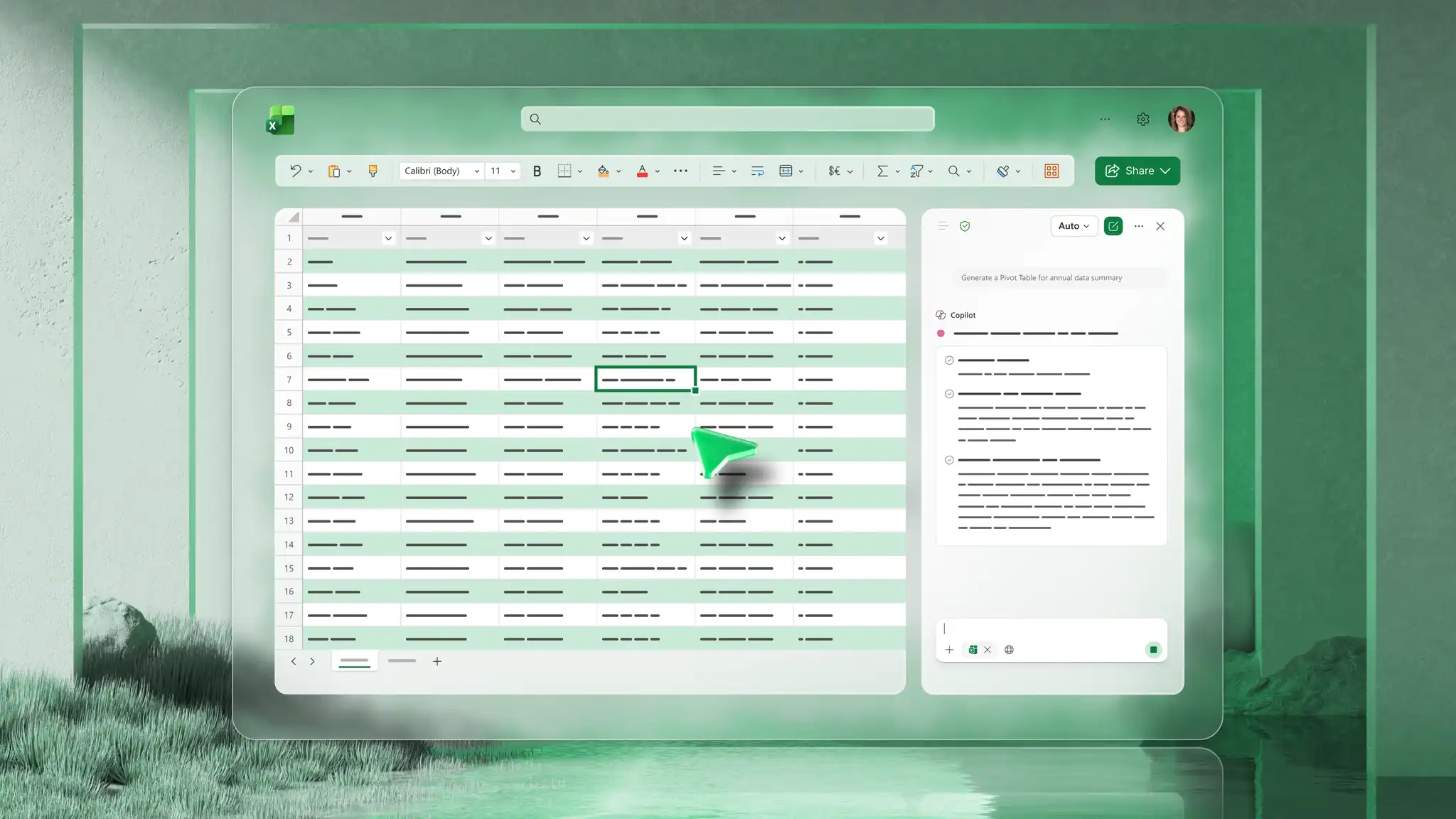Click the plus attach button in chat

click(x=949, y=650)
